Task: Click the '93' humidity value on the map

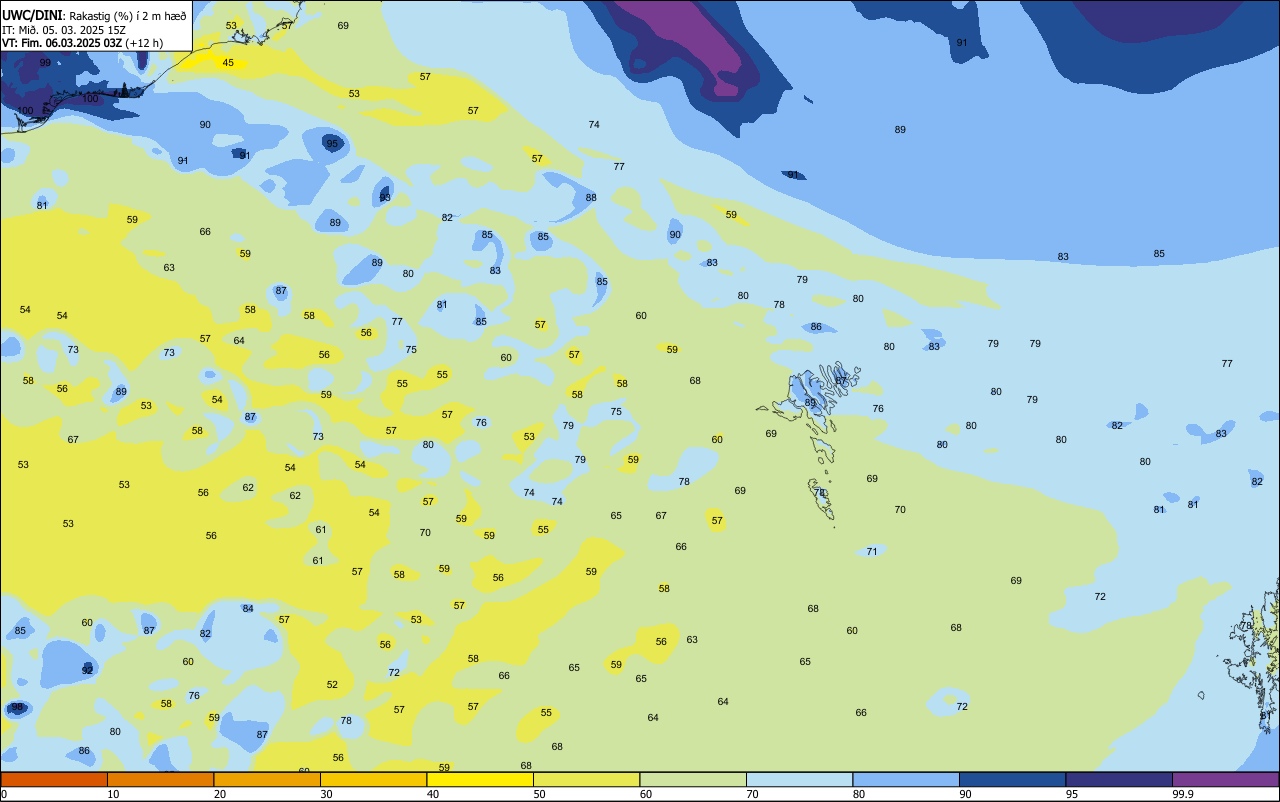Action: [385, 197]
